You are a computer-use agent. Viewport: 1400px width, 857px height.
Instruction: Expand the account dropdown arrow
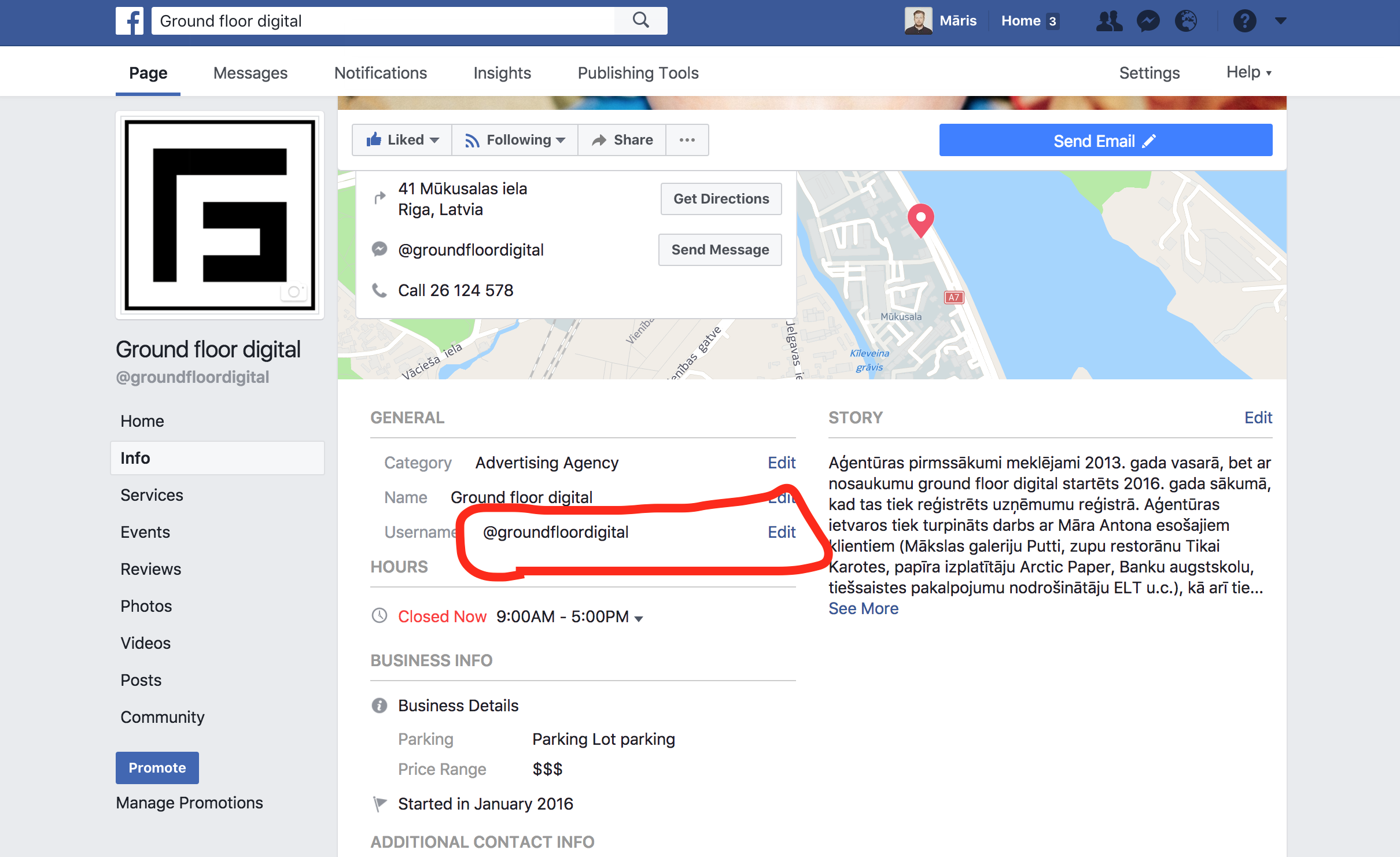pyautogui.click(x=1280, y=21)
